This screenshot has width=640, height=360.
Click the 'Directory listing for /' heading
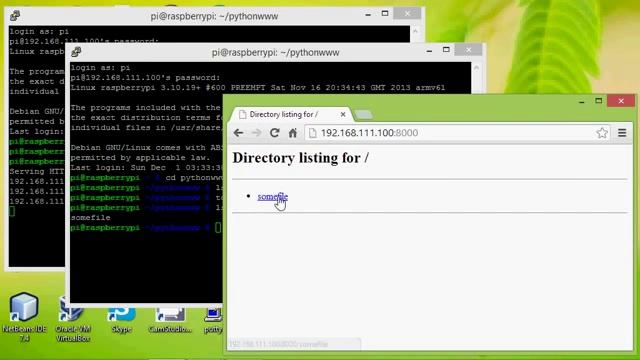point(300,158)
